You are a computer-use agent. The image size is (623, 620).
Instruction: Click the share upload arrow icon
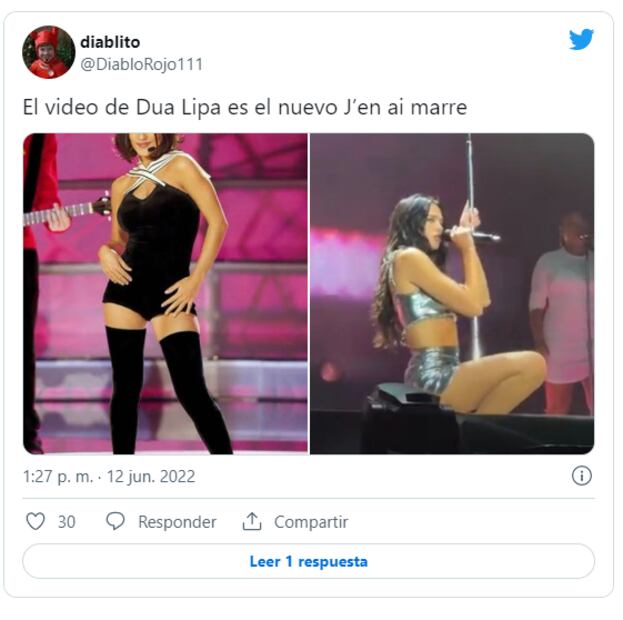[x=252, y=521]
